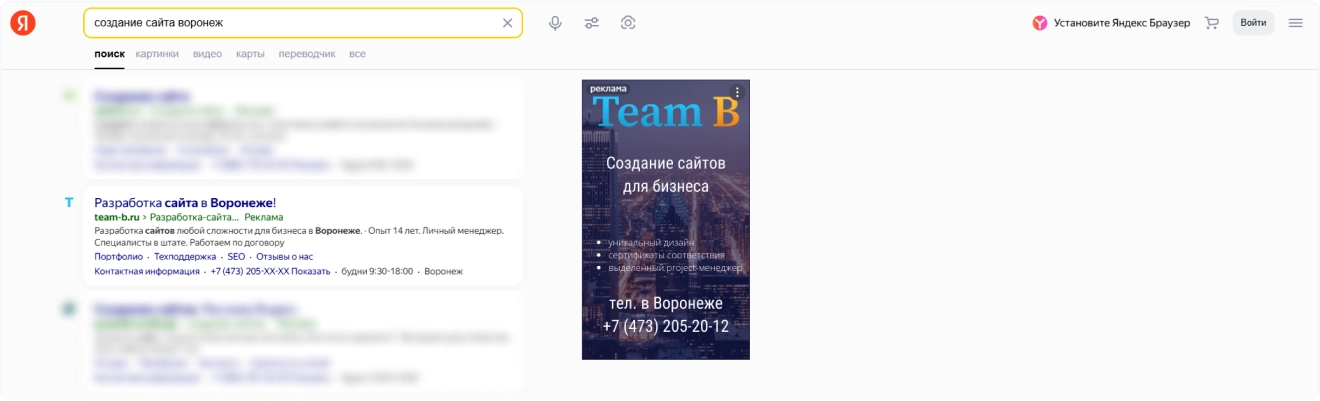Click the Team B banner advertisement
The image size is (1320, 401).
tap(665, 219)
